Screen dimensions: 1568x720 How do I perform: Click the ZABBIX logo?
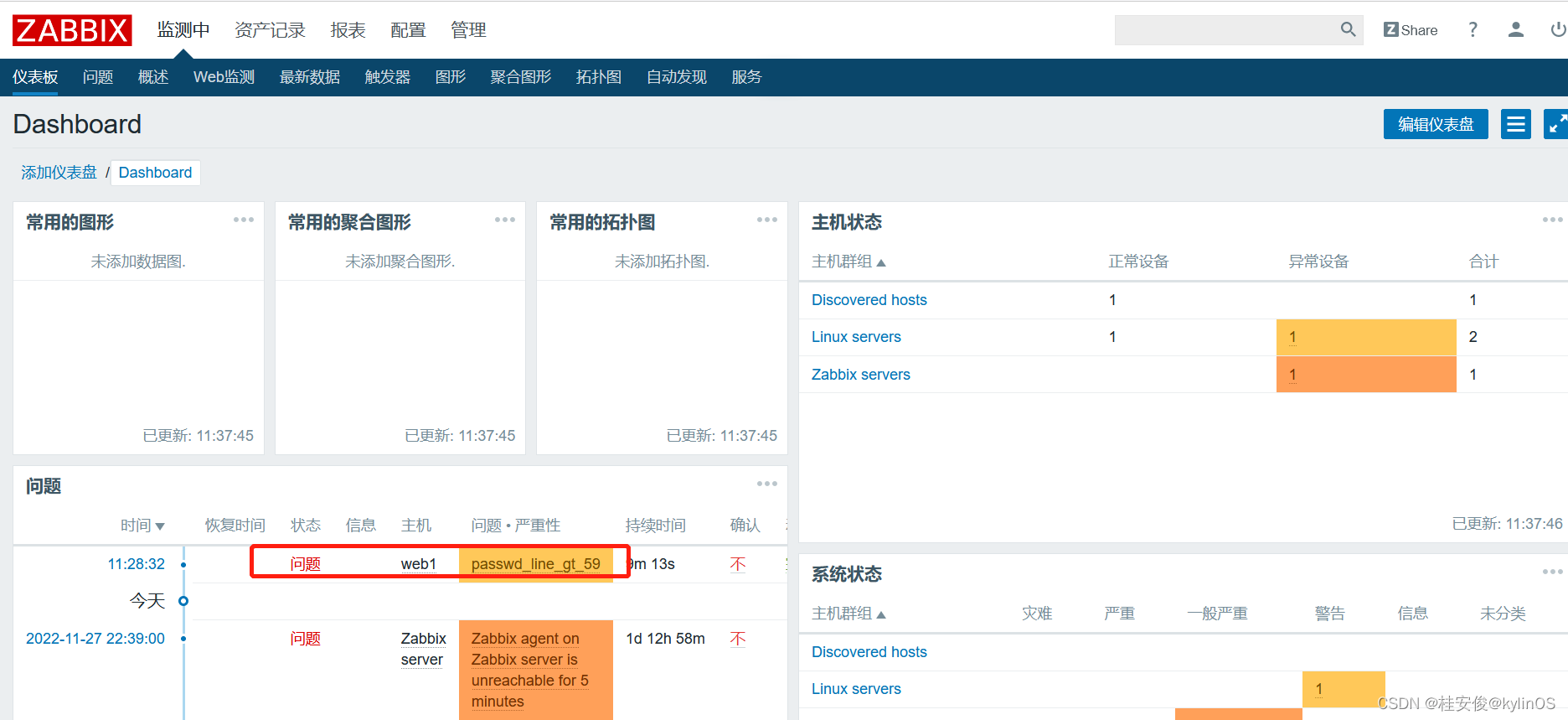point(72,30)
